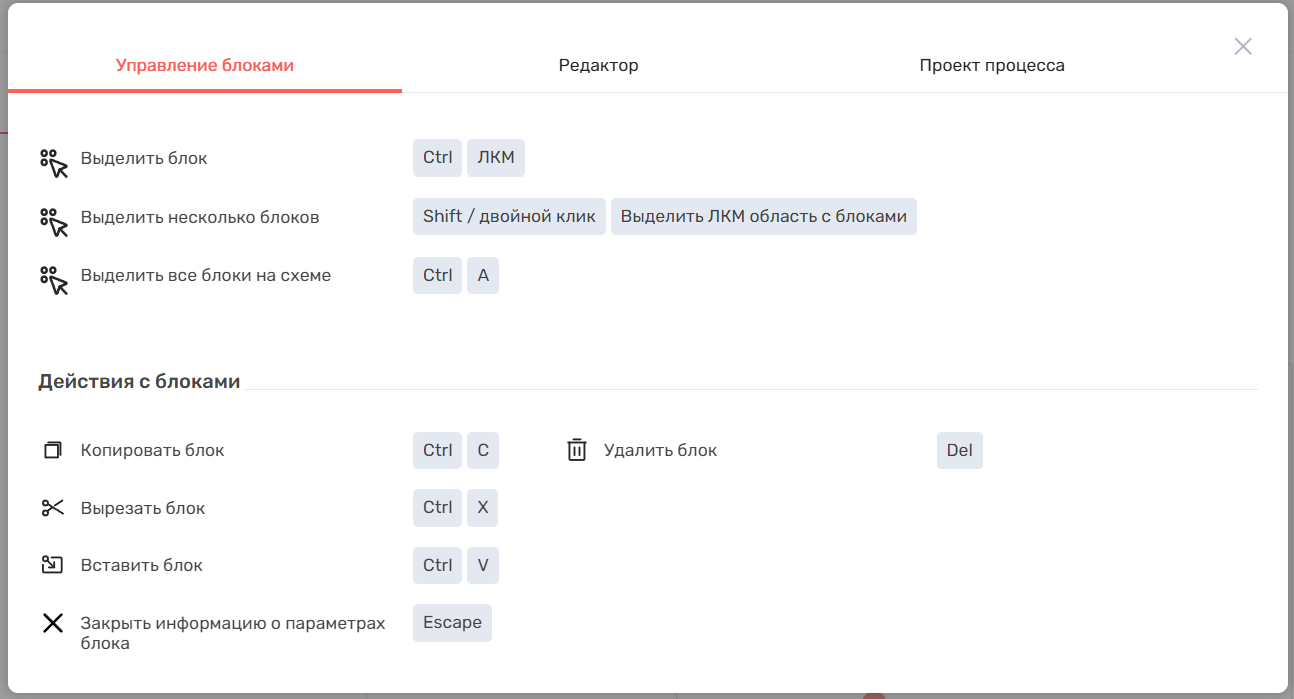Click the X icon beside Закрыть информацию о параметрах

coord(53,623)
